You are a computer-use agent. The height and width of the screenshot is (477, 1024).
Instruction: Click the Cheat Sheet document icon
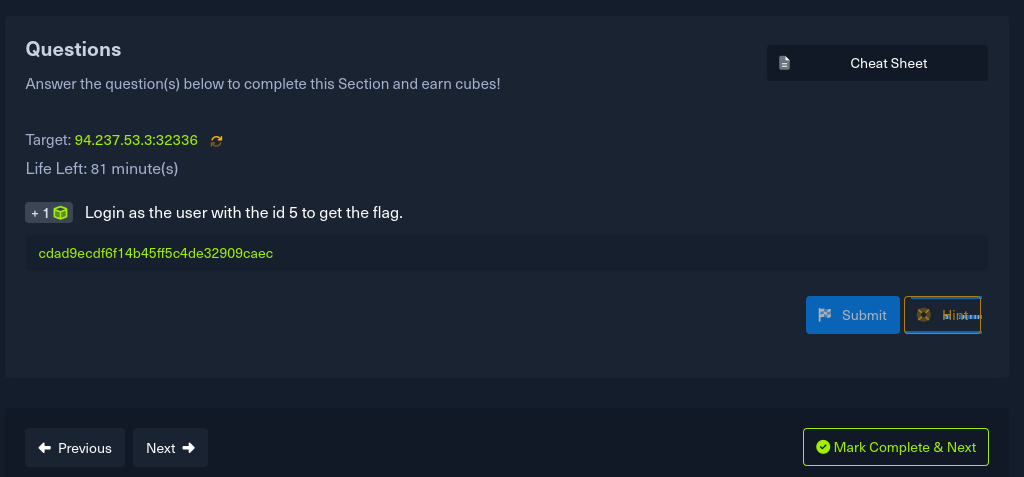[x=785, y=63]
